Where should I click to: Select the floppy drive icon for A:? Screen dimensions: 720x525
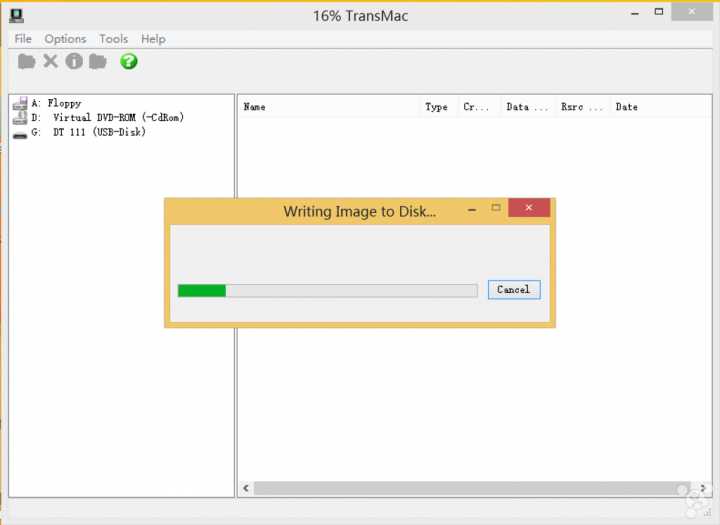click(x=20, y=103)
